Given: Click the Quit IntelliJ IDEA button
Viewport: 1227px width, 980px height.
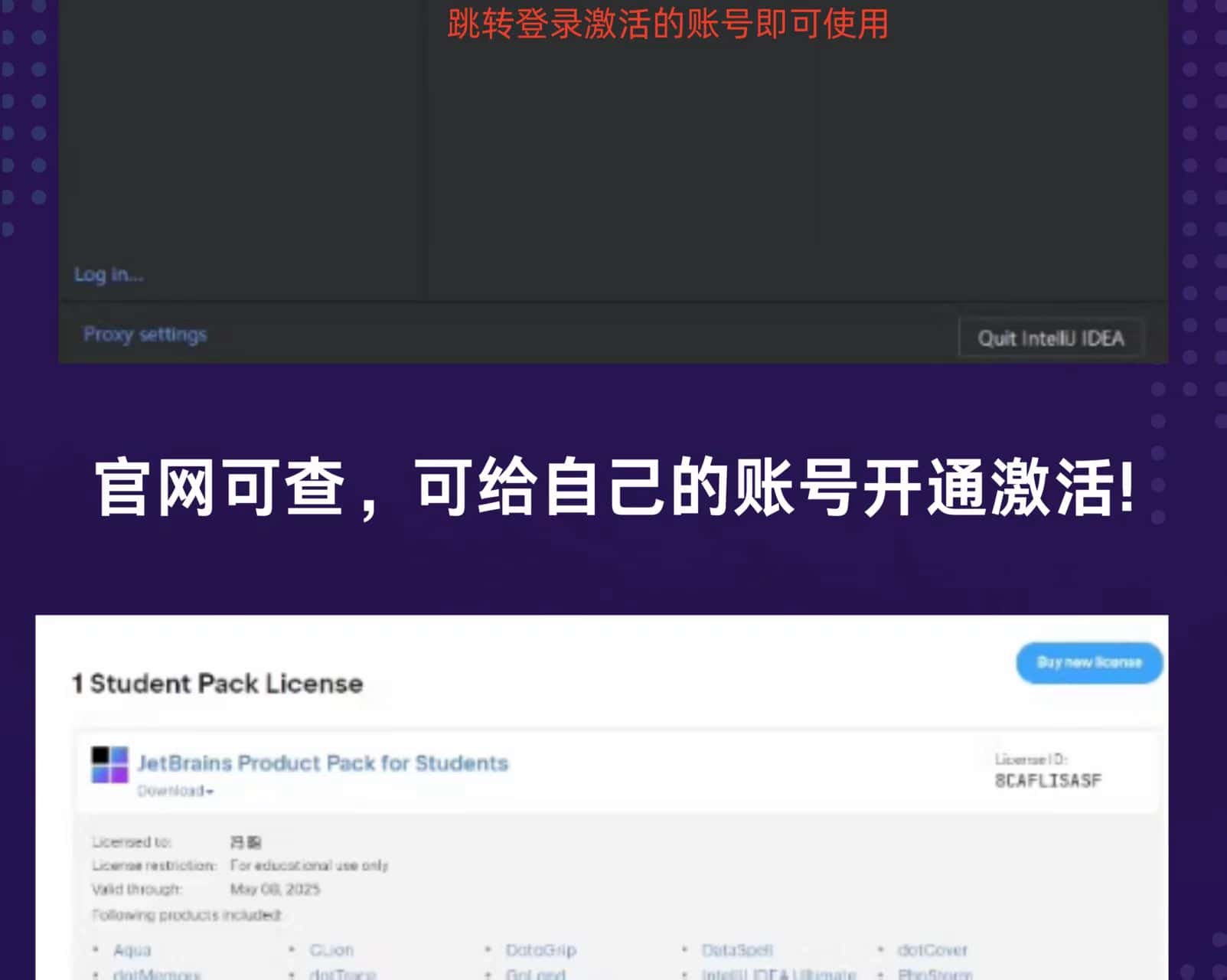Looking at the screenshot, I should [1051, 338].
